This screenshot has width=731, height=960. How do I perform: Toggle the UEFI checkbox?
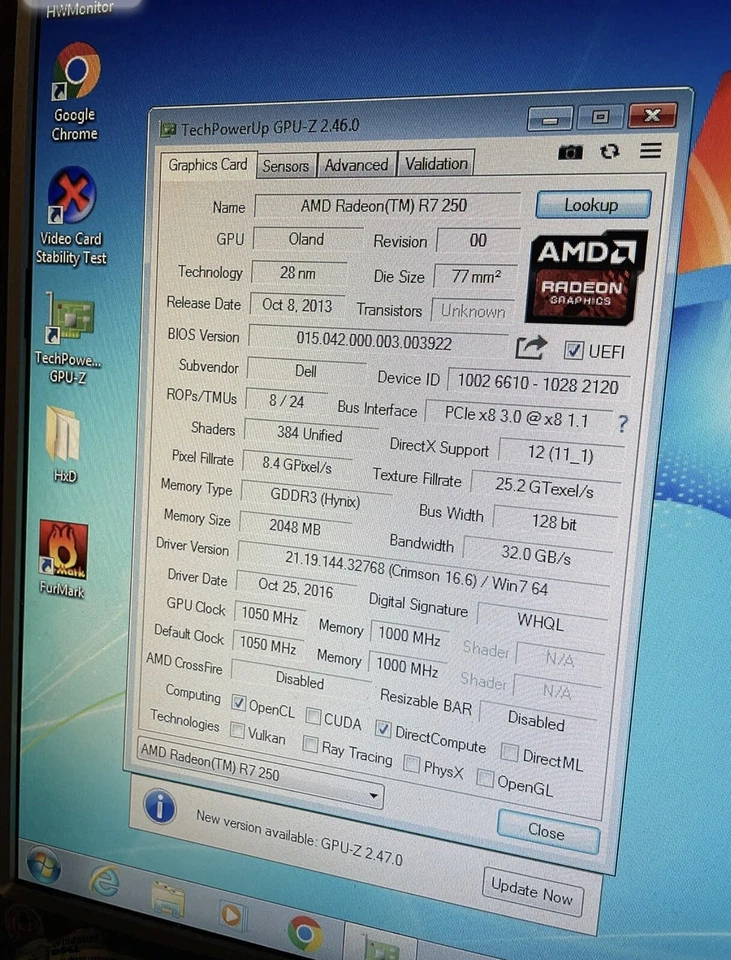[574, 350]
